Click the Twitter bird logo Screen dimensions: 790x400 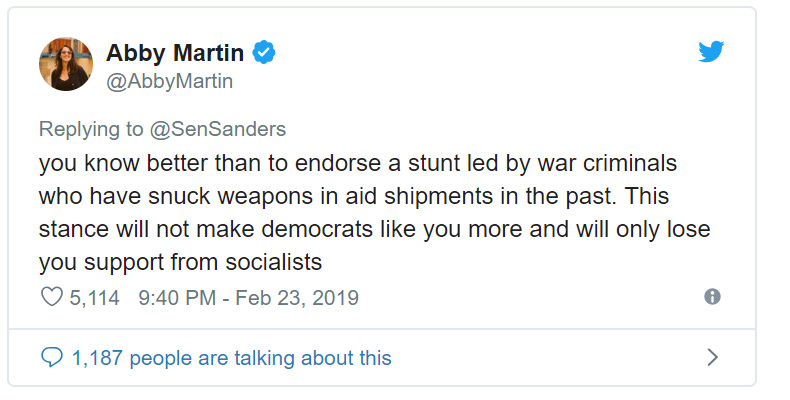pyautogui.click(x=711, y=52)
